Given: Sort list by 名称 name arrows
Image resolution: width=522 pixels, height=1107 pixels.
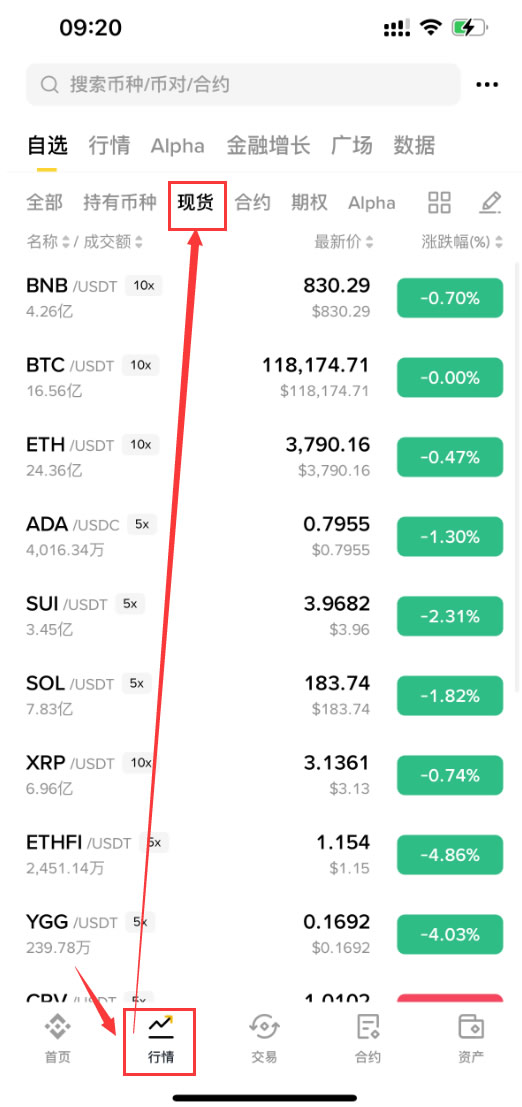Looking at the screenshot, I should pyautogui.click(x=66, y=242).
